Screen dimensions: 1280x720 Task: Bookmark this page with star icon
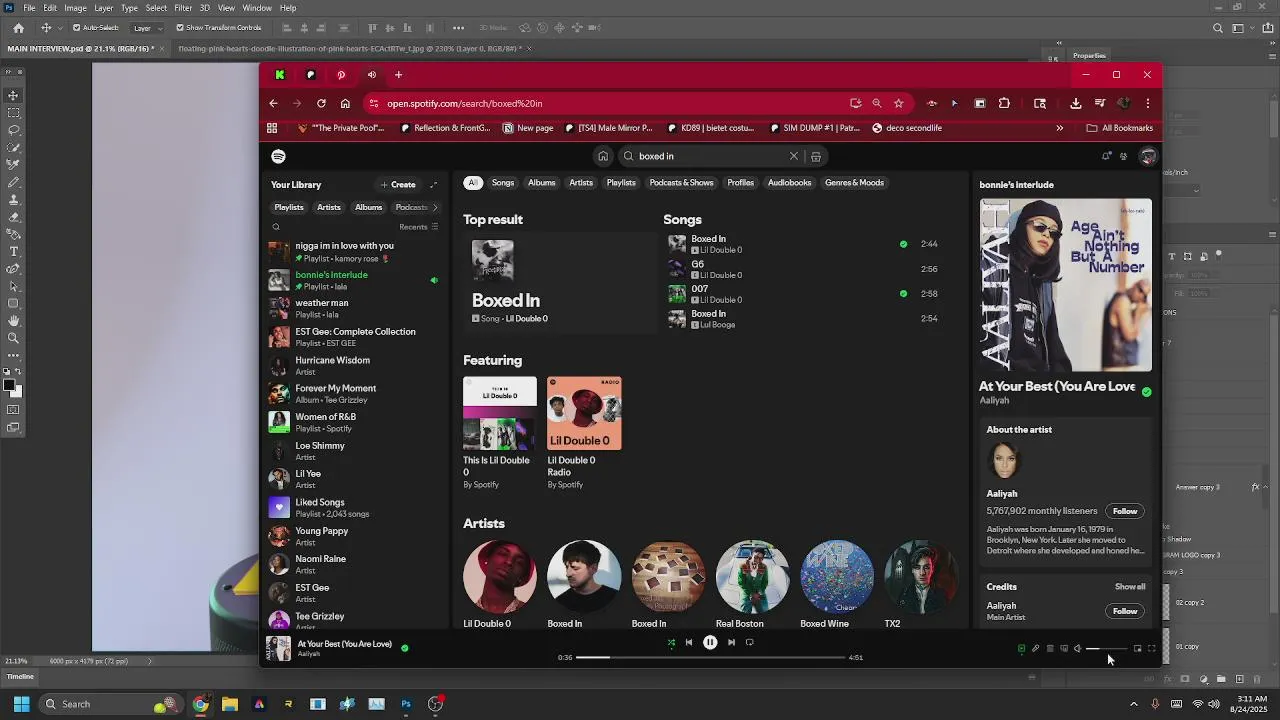pos(898,103)
